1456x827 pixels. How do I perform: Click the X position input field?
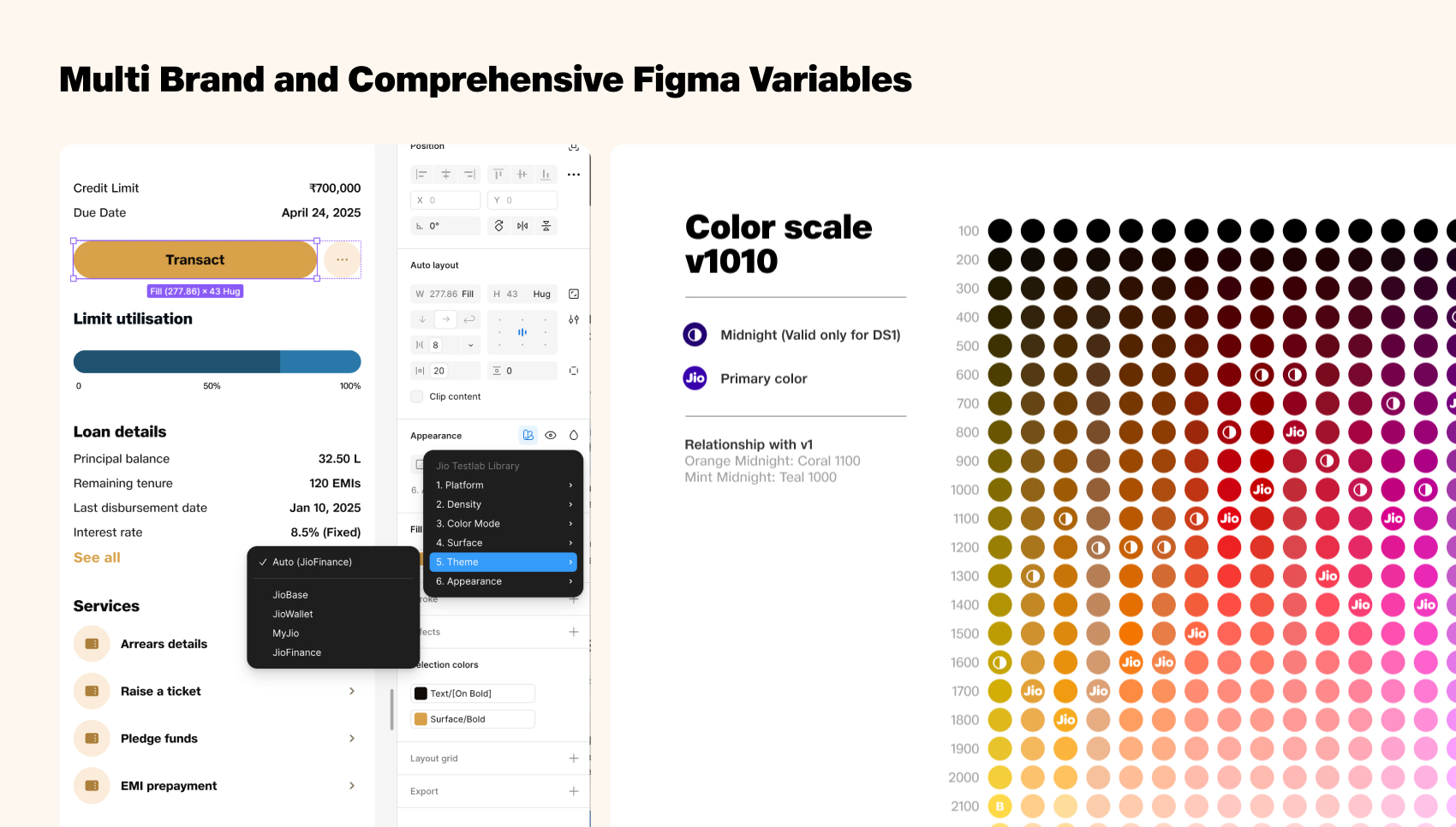coord(445,200)
